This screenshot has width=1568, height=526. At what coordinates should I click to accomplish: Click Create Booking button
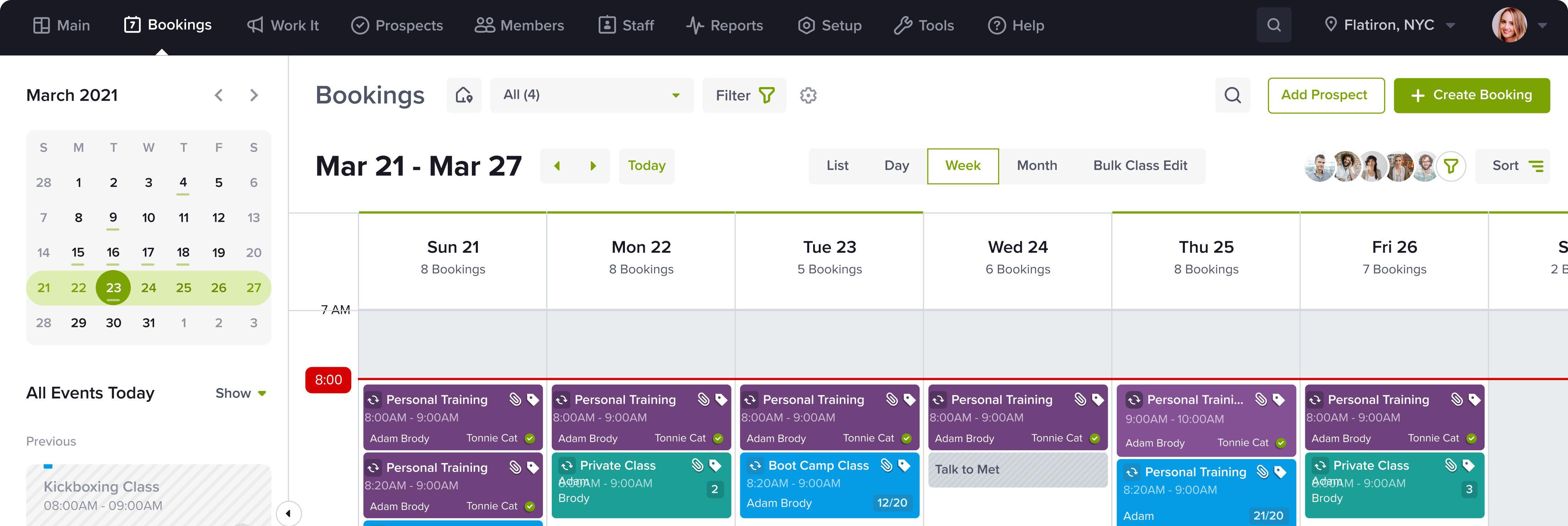point(1471,95)
